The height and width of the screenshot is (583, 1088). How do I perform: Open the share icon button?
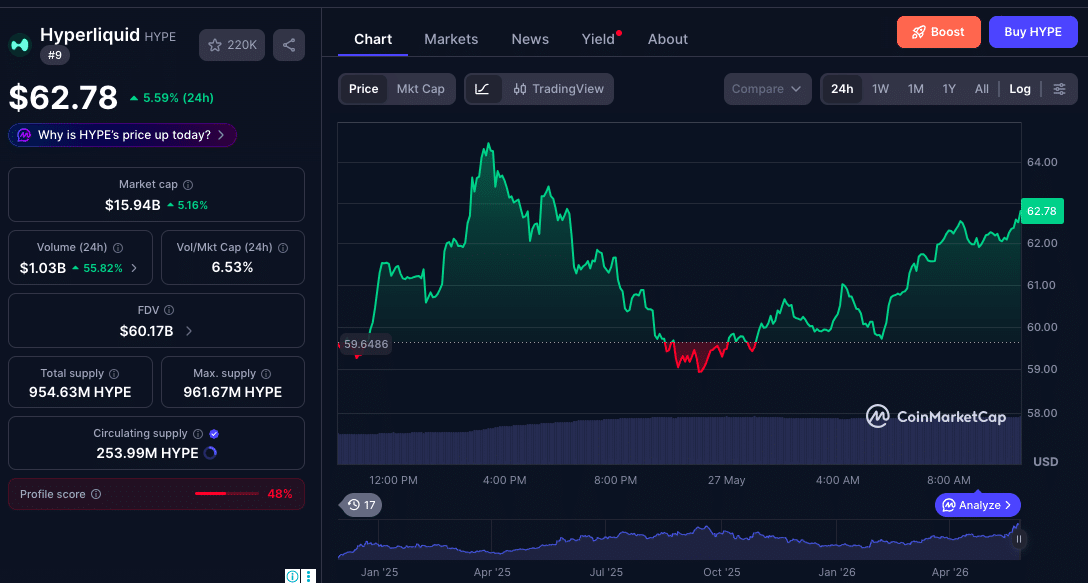[289, 45]
